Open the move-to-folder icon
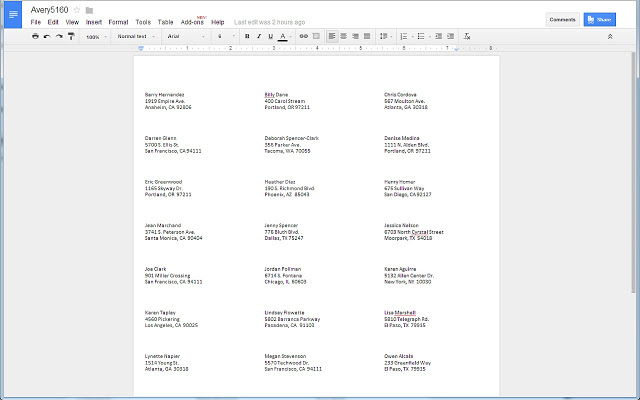Image resolution: width=640 pixels, height=400 pixels. (x=89, y=10)
